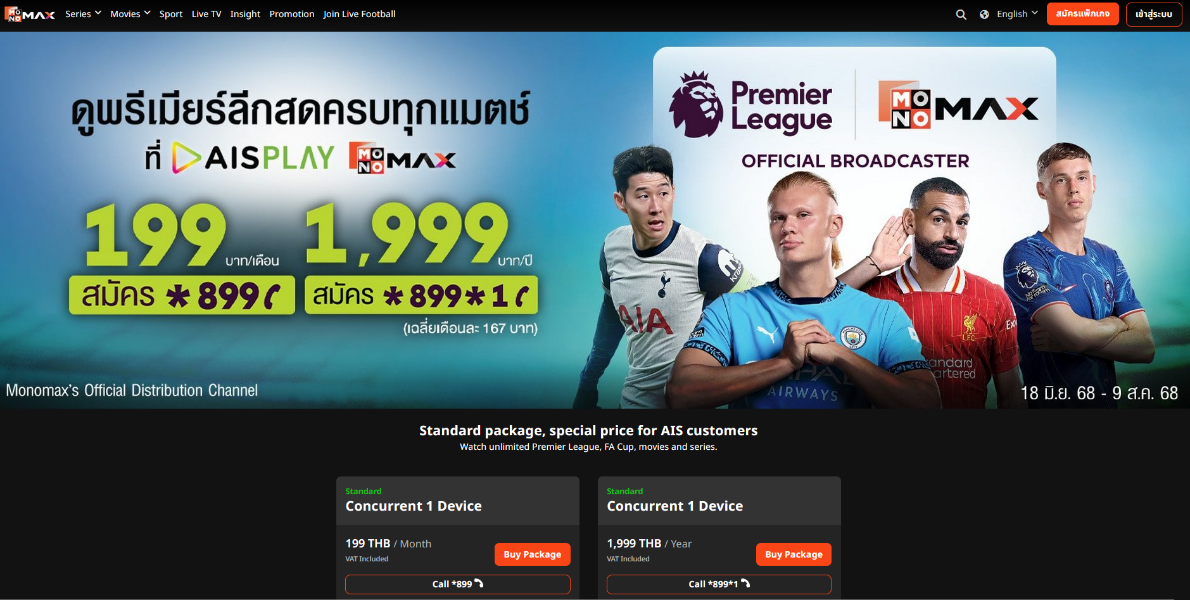The width and height of the screenshot is (1190, 600).
Task: Click the Premier League lion logo
Action: pyautogui.click(x=695, y=105)
